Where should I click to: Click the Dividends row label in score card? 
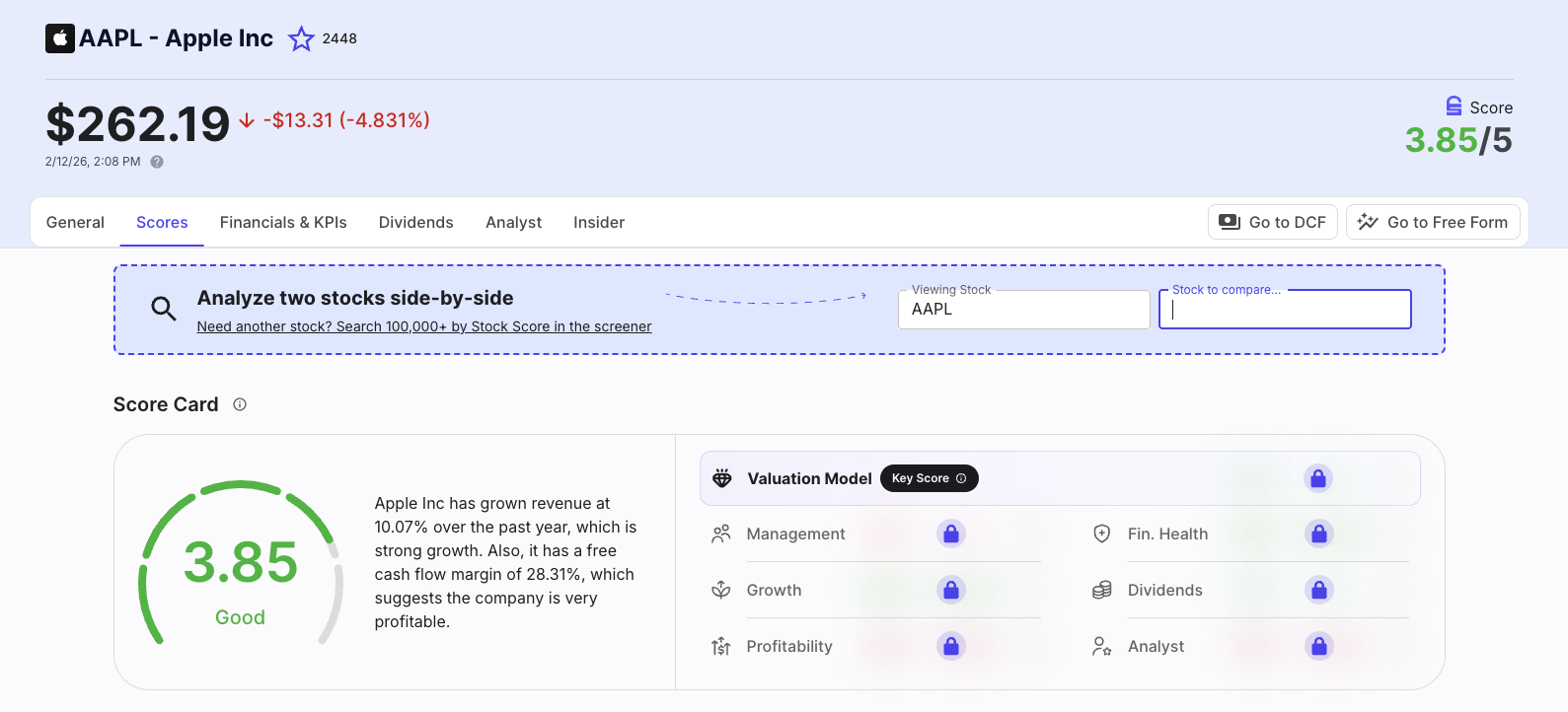tap(1165, 590)
